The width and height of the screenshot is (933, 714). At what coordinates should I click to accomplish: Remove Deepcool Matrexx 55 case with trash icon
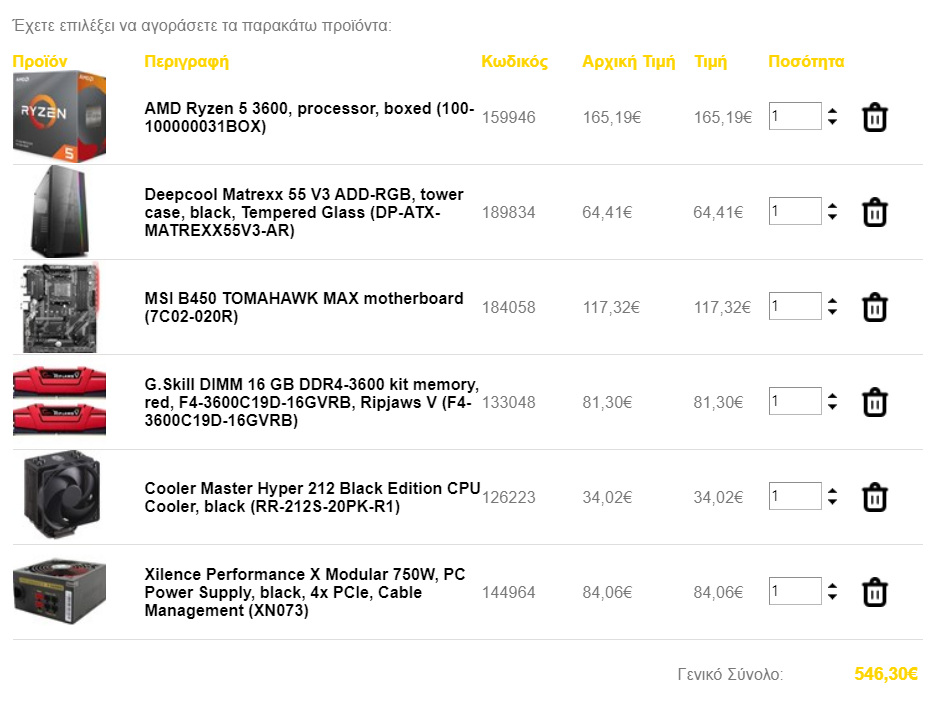click(875, 212)
